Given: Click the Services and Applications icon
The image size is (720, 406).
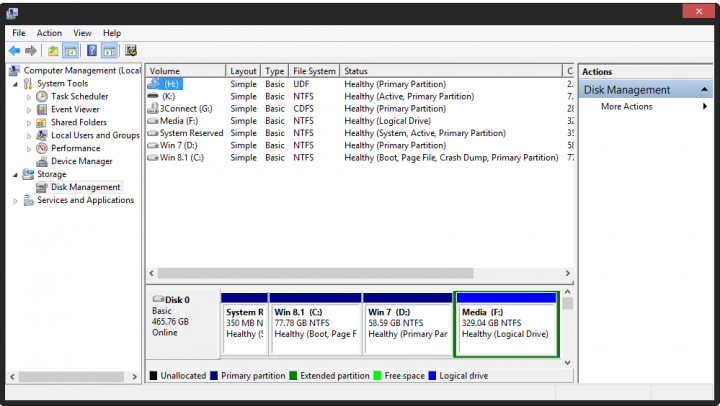Looking at the screenshot, I should coord(28,200).
